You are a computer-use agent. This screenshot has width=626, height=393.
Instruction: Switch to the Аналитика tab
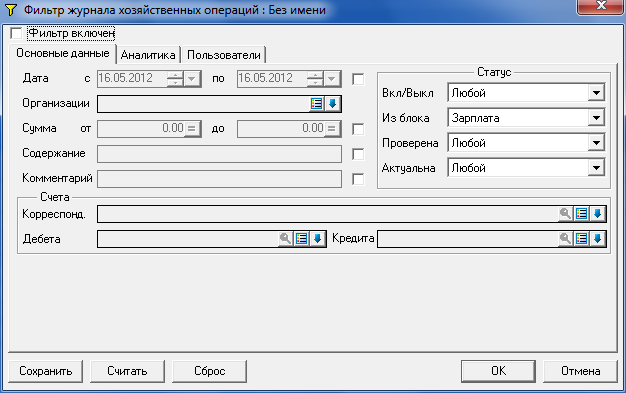point(148,55)
